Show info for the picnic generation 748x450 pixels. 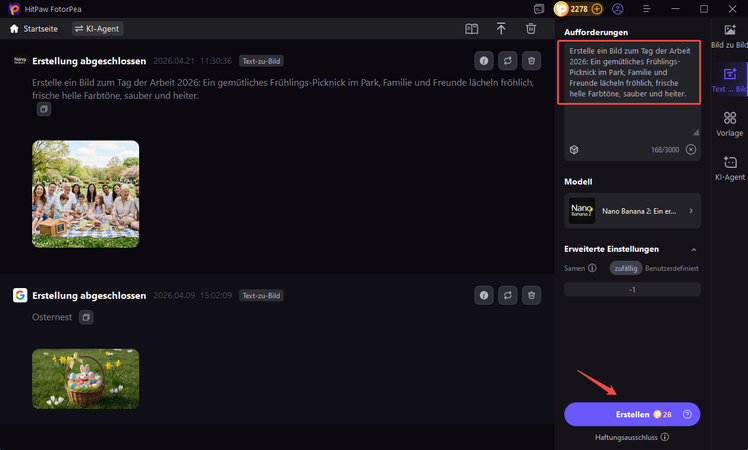[x=484, y=60]
